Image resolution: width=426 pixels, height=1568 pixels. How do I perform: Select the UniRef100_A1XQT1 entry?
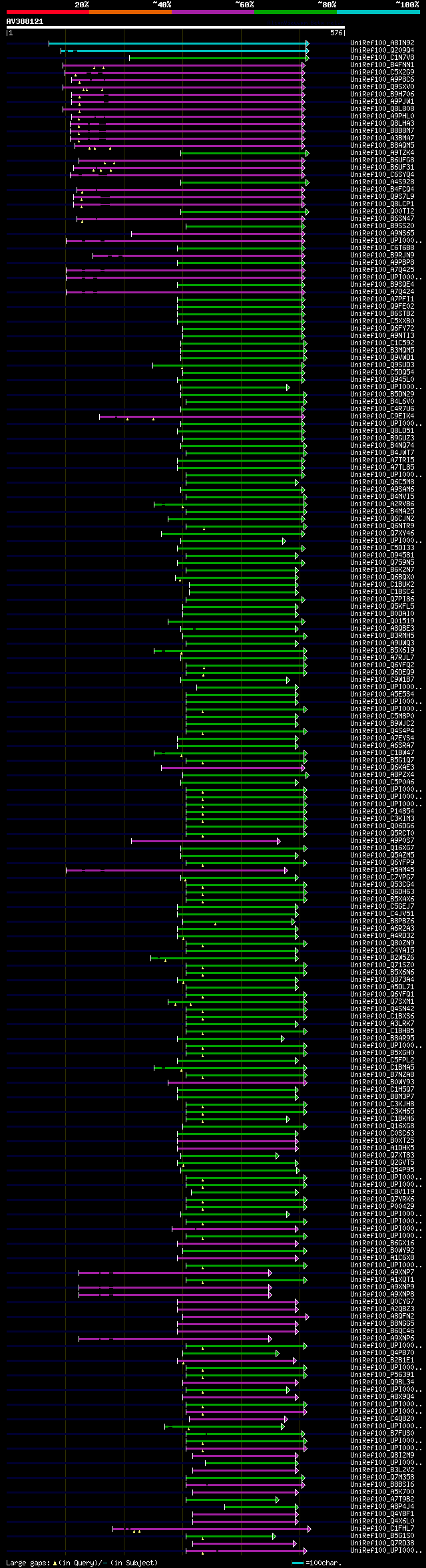(x=382, y=1280)
